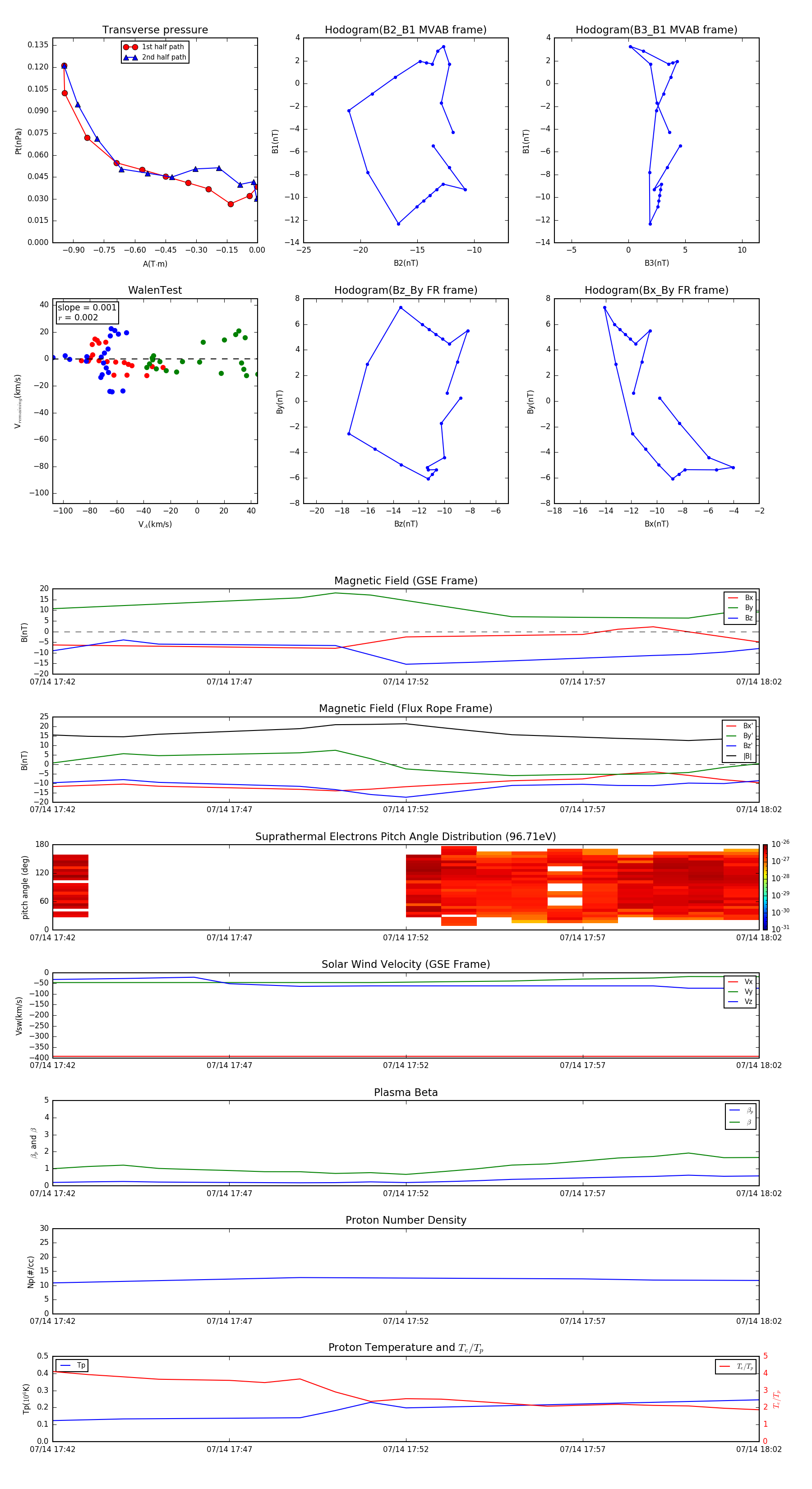This screenshot has width=812, height=1489.
Task: Click the red 5 tick on Te/Tp axis
Action: tap(765, 1356)
